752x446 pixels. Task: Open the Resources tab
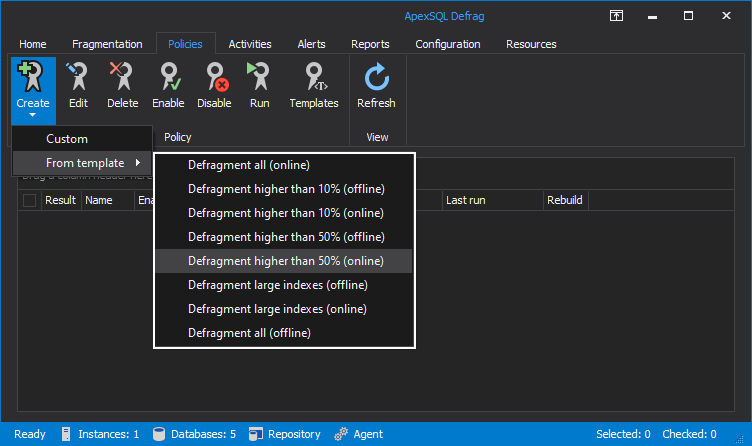click(x=531, y=44)
